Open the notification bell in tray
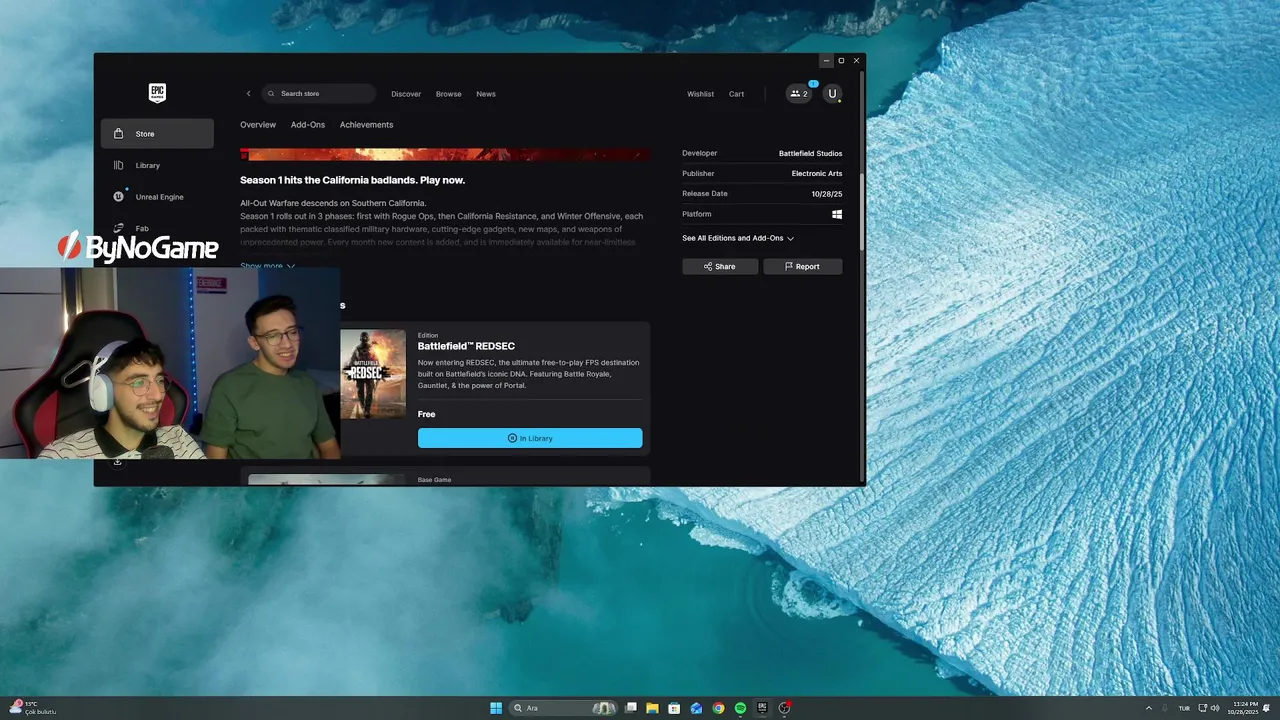The image size is (1280, 720). [x=1267, y=708]
